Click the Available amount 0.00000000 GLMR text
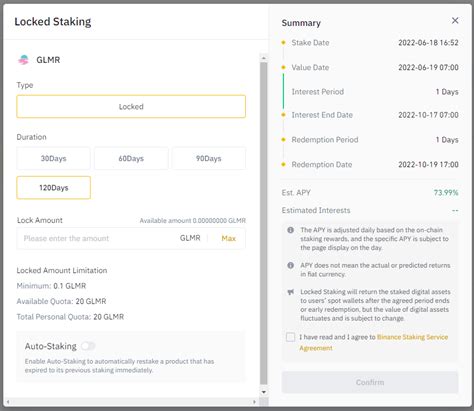 coord(193,221)
